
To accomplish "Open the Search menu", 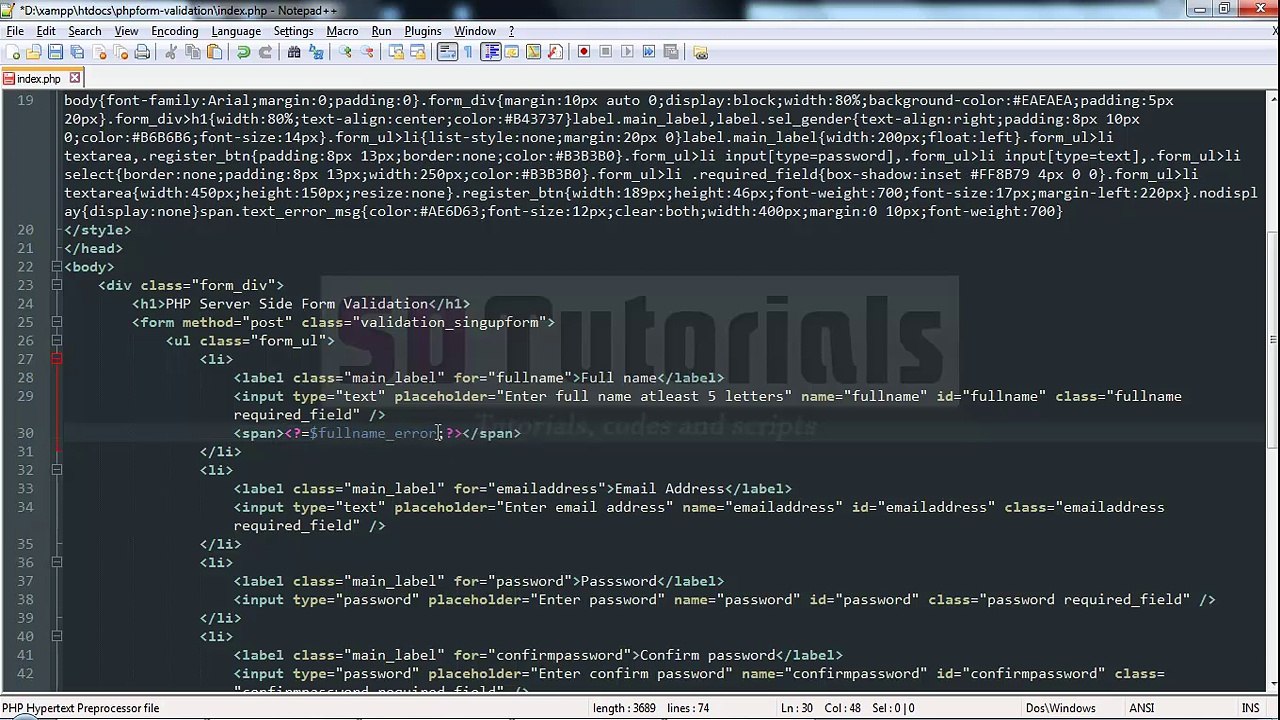I will 85,31.
